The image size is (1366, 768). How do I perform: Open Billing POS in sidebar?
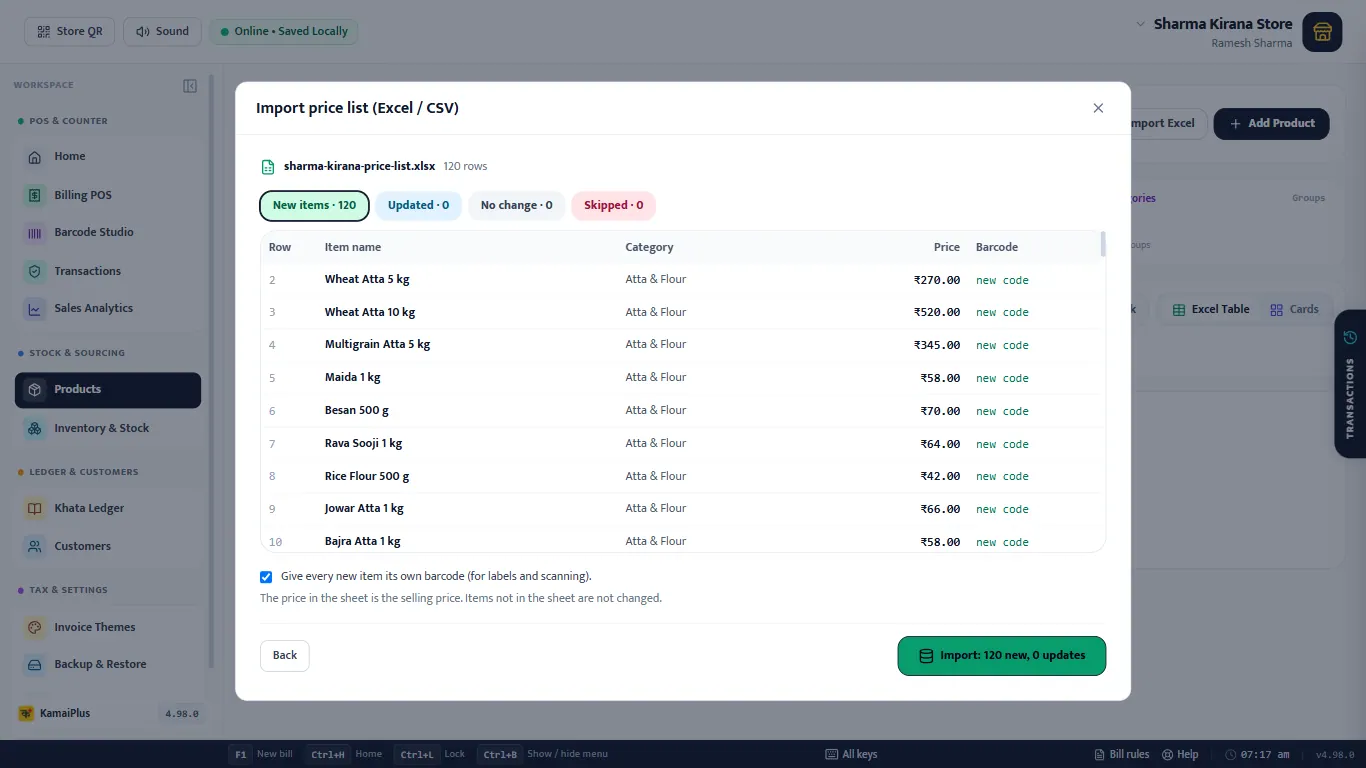click(108, 195)
